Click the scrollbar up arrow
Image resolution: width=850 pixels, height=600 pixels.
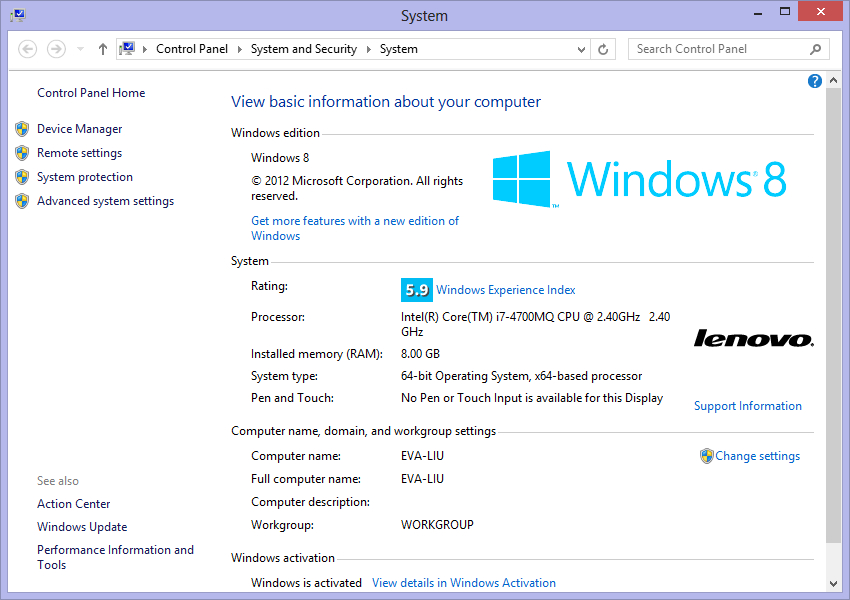833,80
